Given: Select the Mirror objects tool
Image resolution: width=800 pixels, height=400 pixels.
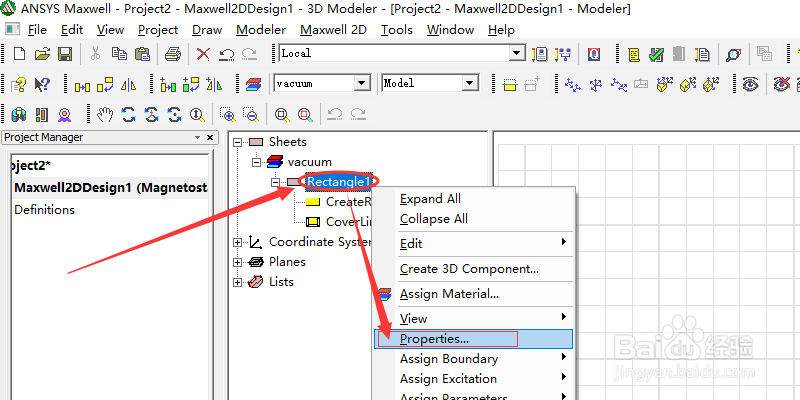Looking at the screenshot, I should point(129,85).
